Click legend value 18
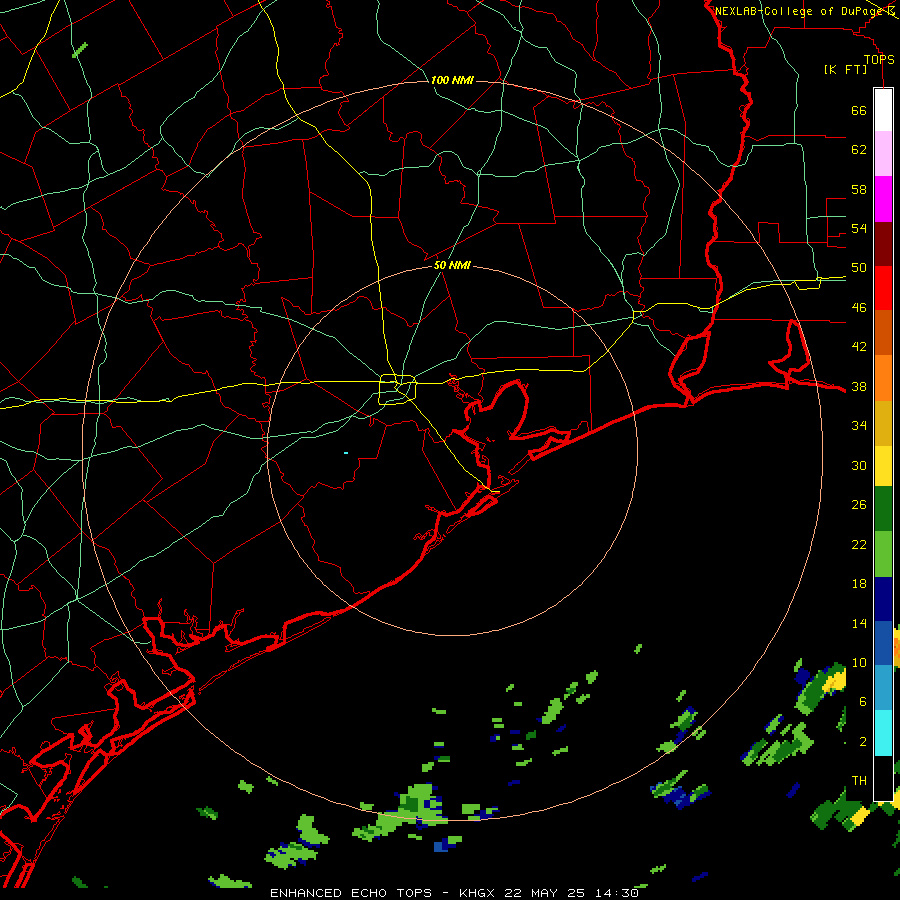Viewport: 900px width, 900px height. [x=859, y=584]
